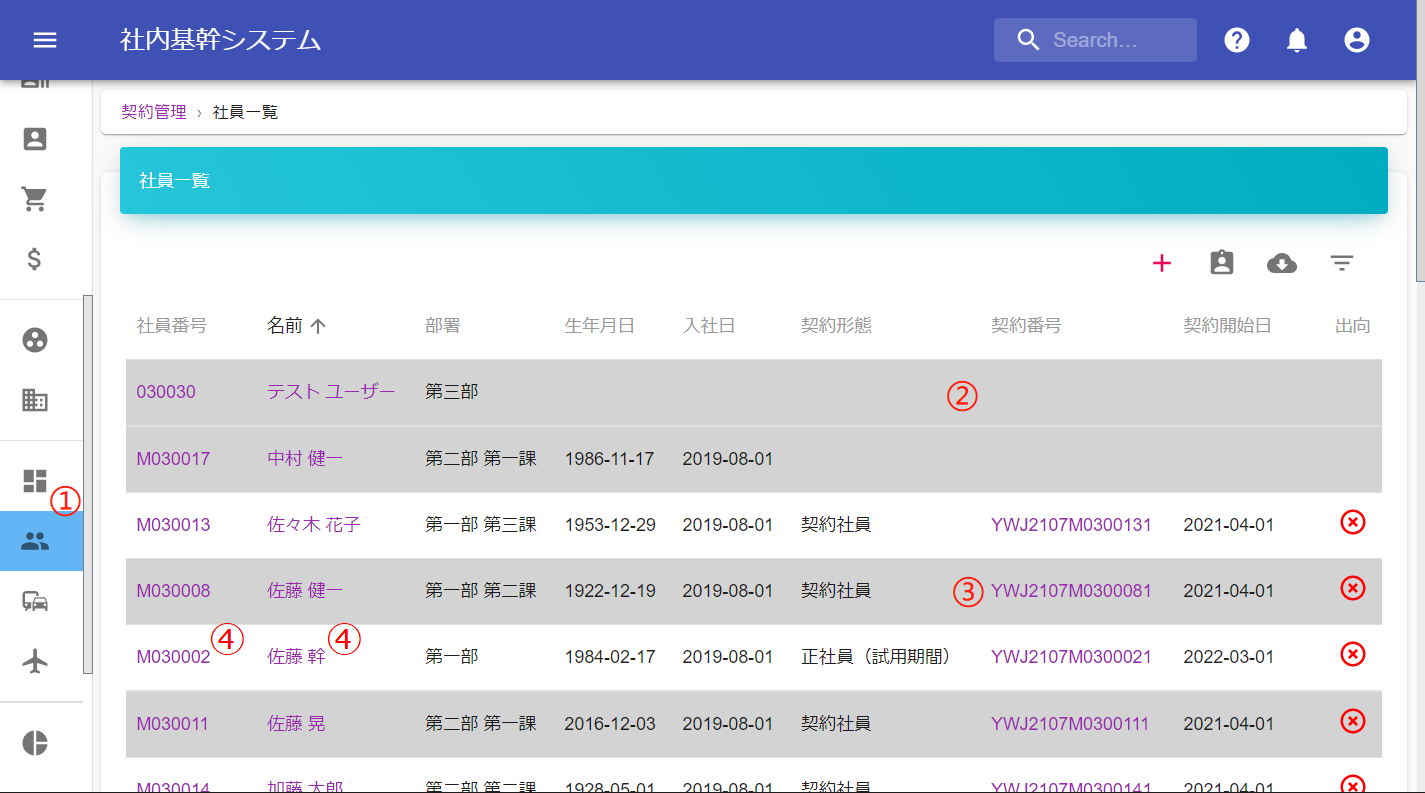
Task: Sort by the 名前 column header
Action: tap(285, 325)
